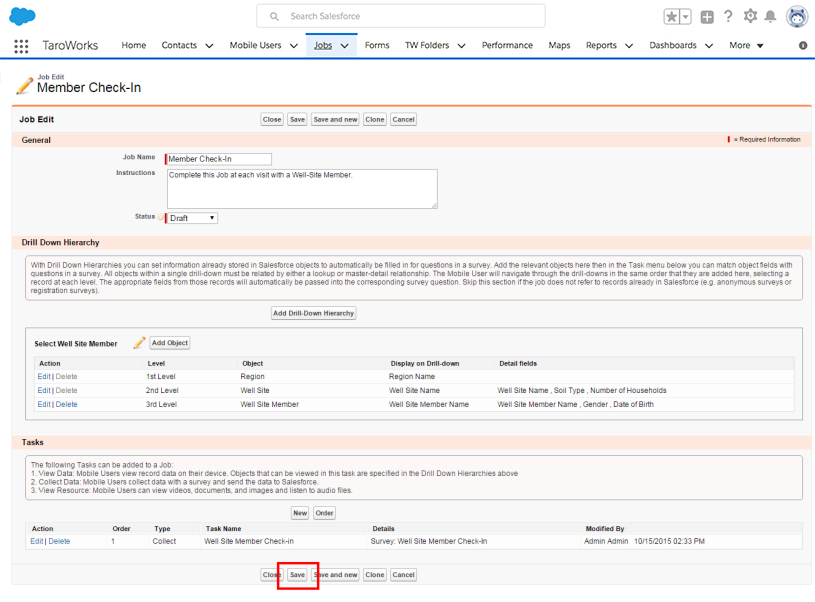This screenshot has height=602, width=815.
Task: Open the Notifications bell
Action: tap(770, 17)
